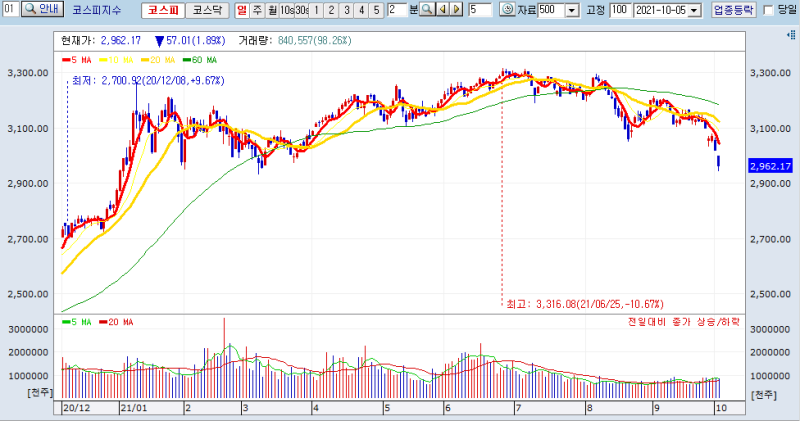Click the right arrow scroll-forward icon
This screenshot has height=421, width=800.
[456, 10]
